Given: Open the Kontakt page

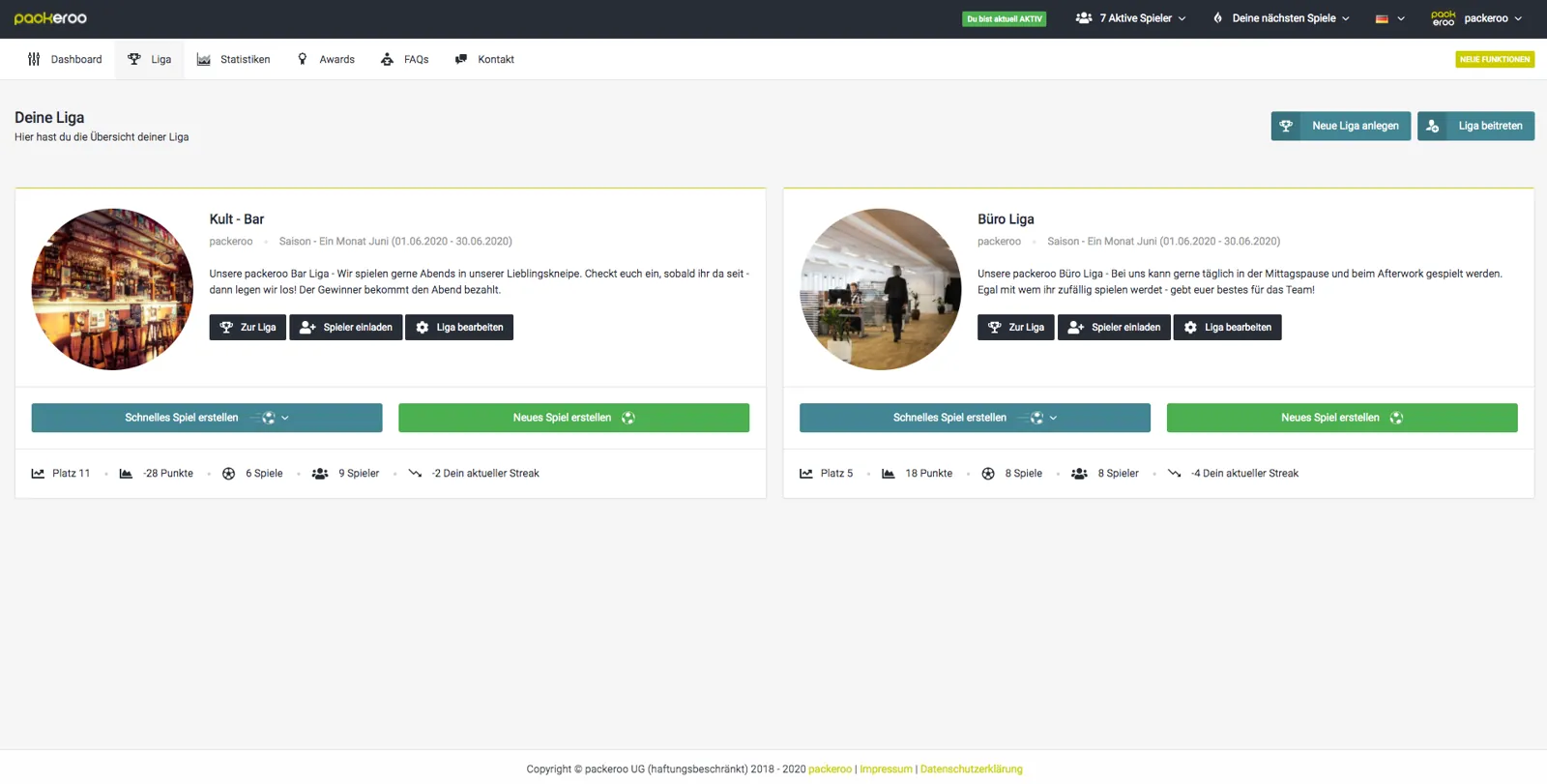Looking at the screenshot, I should tap(484, 59).
